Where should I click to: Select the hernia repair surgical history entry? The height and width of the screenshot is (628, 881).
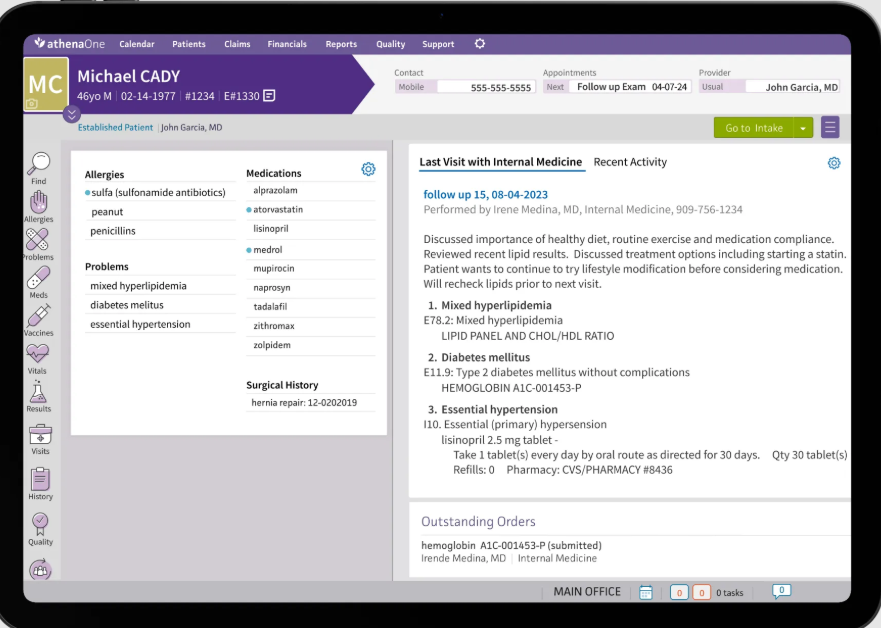[x=311, y=402]
